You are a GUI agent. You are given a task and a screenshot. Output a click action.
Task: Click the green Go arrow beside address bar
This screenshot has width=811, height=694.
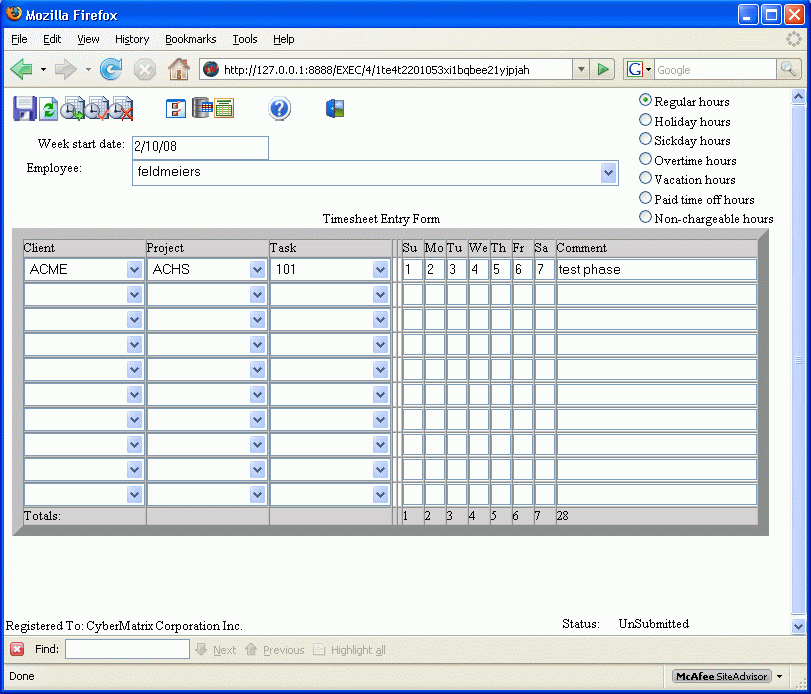pos(603,69)
